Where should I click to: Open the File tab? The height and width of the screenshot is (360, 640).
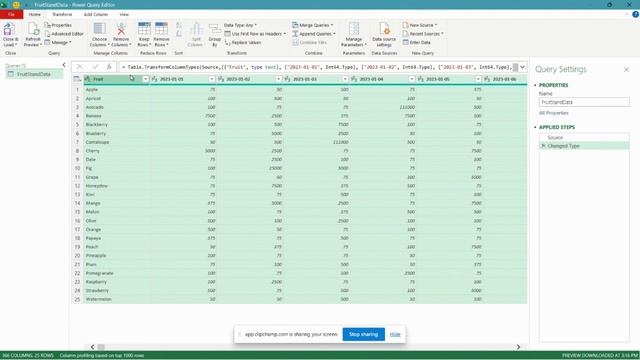pyautogui.click(x=11, y=14)
